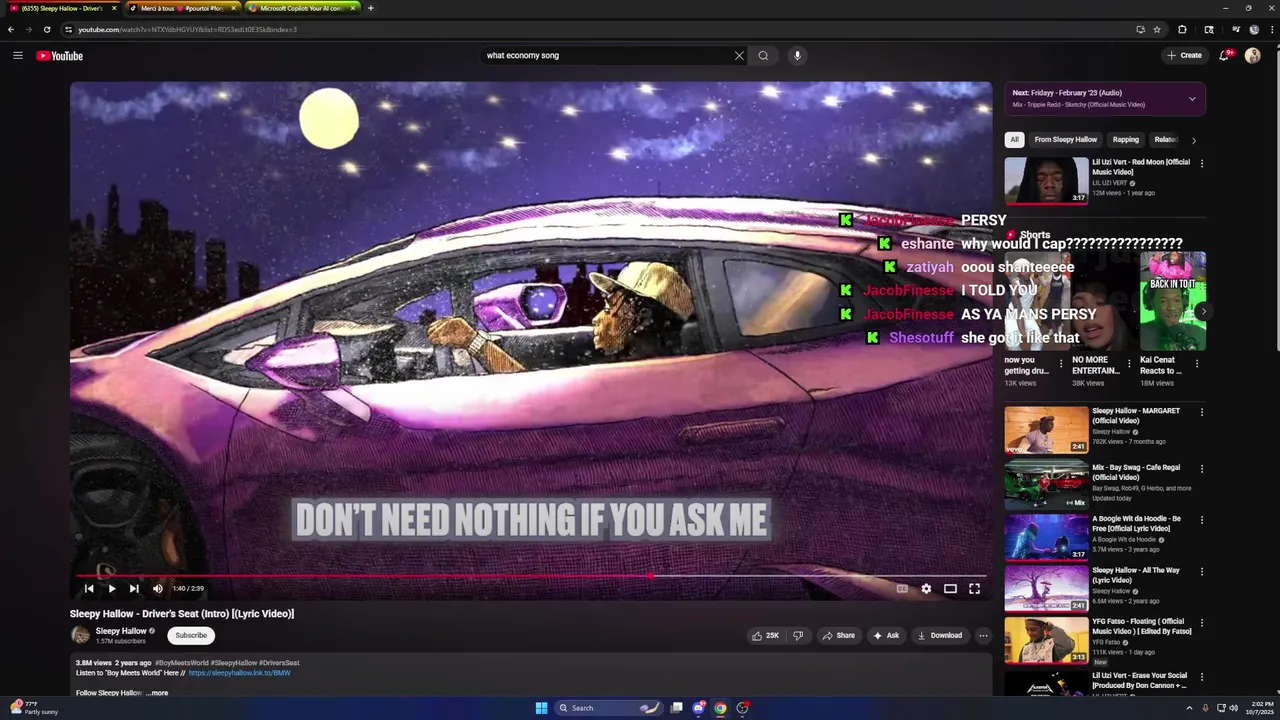Open Sleepy Hallow MARGARET video thumbnail
1280x720 pixels.
1047,429
